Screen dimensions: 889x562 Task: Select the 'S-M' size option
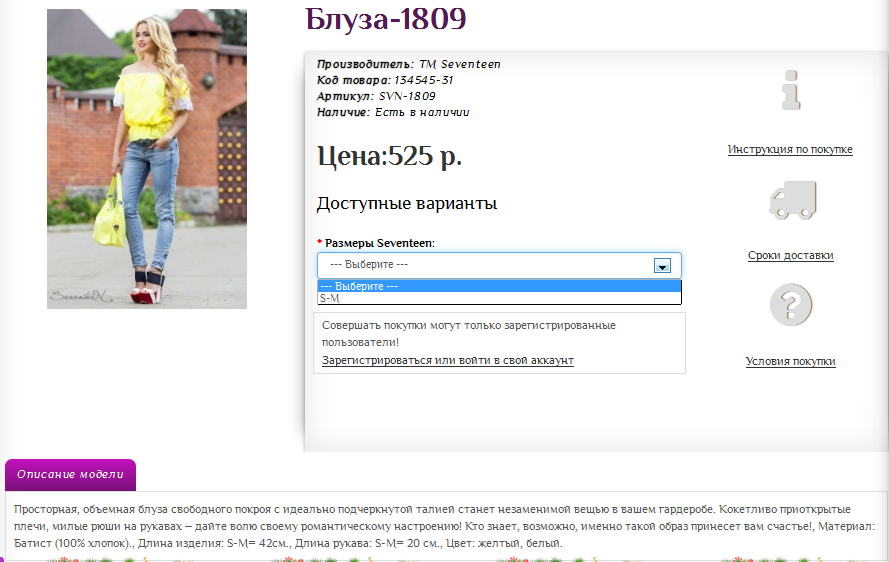coord(330,298)
